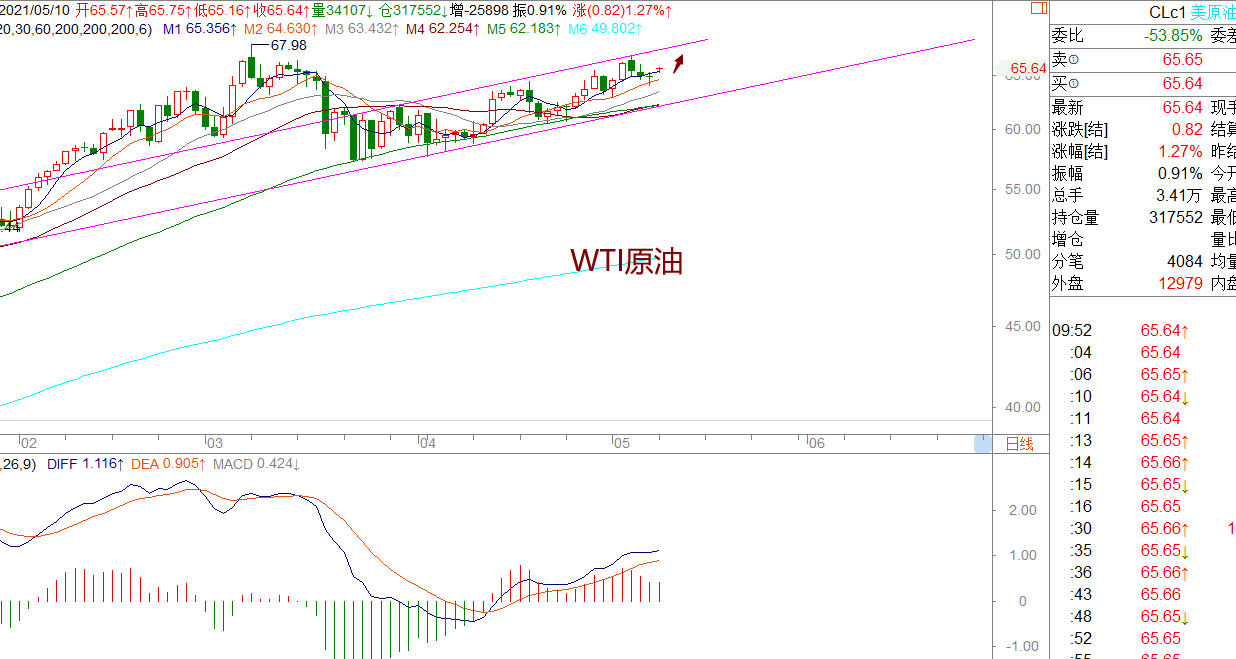
Task: Select the :04 tick row
Action: pos(1143,353)
